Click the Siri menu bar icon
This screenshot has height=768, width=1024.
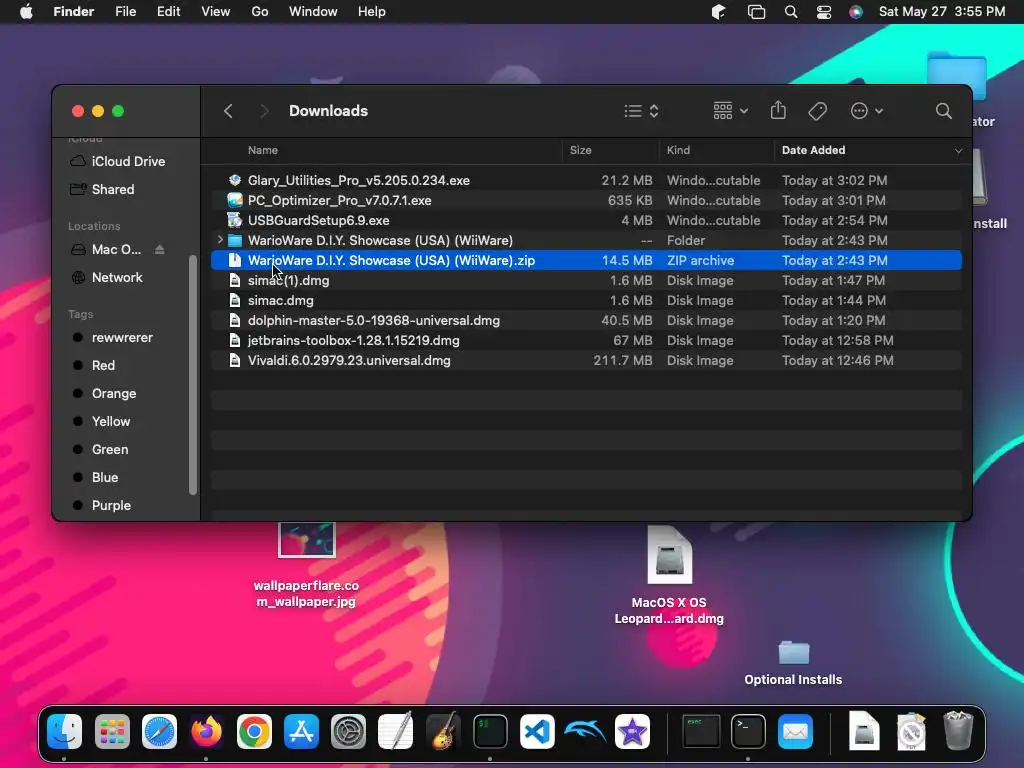pyautogui.click(x=856, y=12)
